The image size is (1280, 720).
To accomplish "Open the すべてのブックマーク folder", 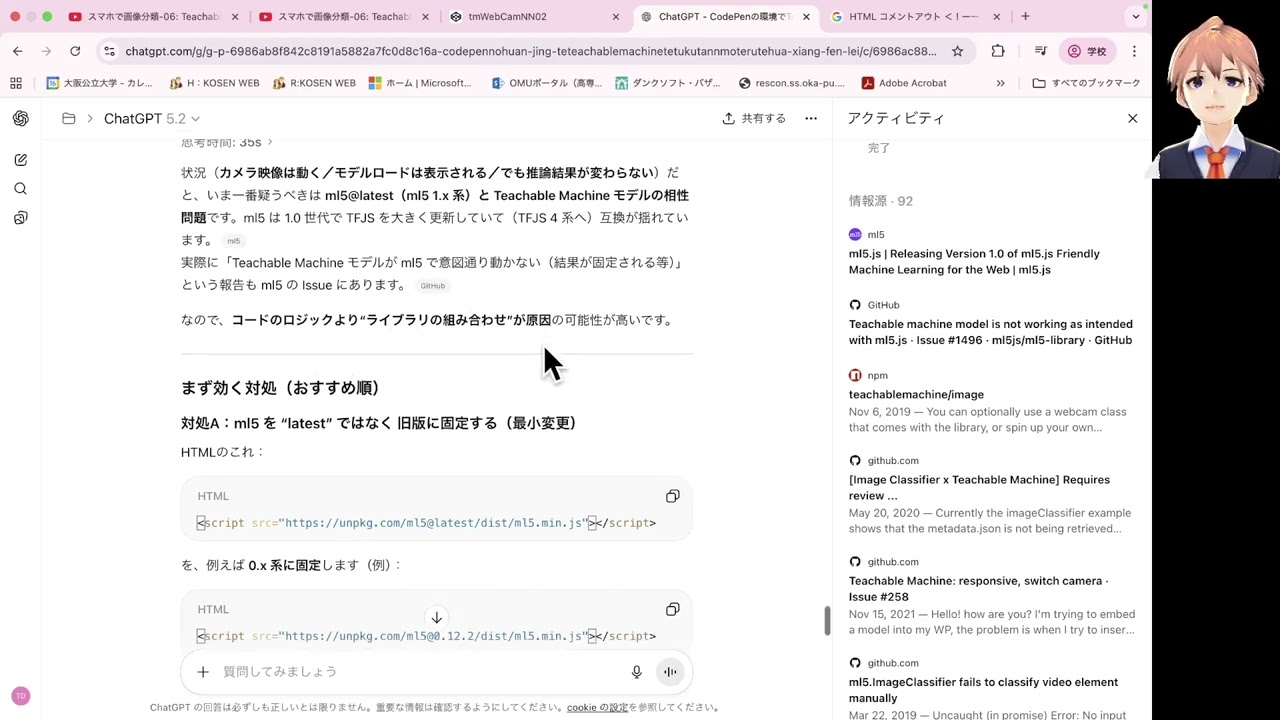I will (x=1086, y=83).
